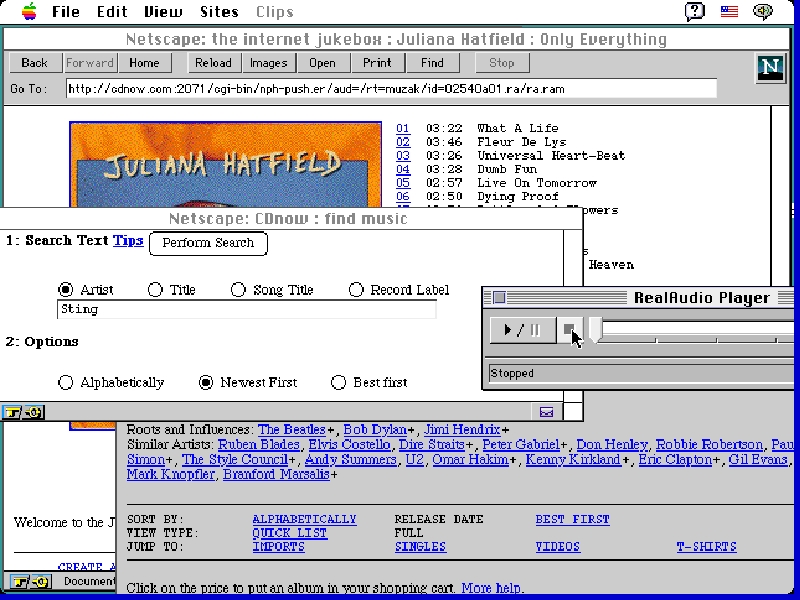
Task: Open the Tips link
Action: tap(128, 240)
